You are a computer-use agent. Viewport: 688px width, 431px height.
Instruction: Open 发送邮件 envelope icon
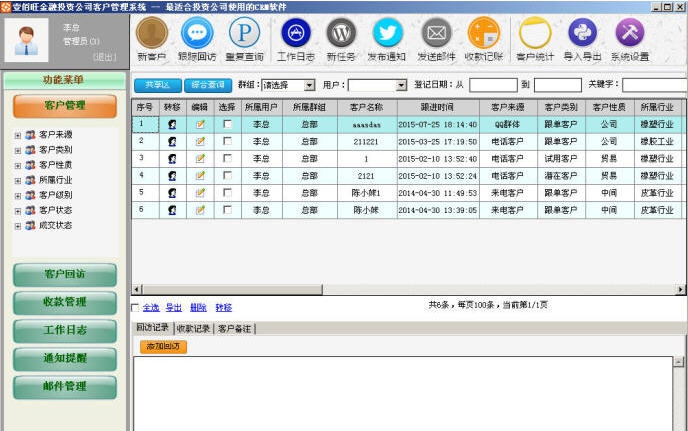click(437, 32)
